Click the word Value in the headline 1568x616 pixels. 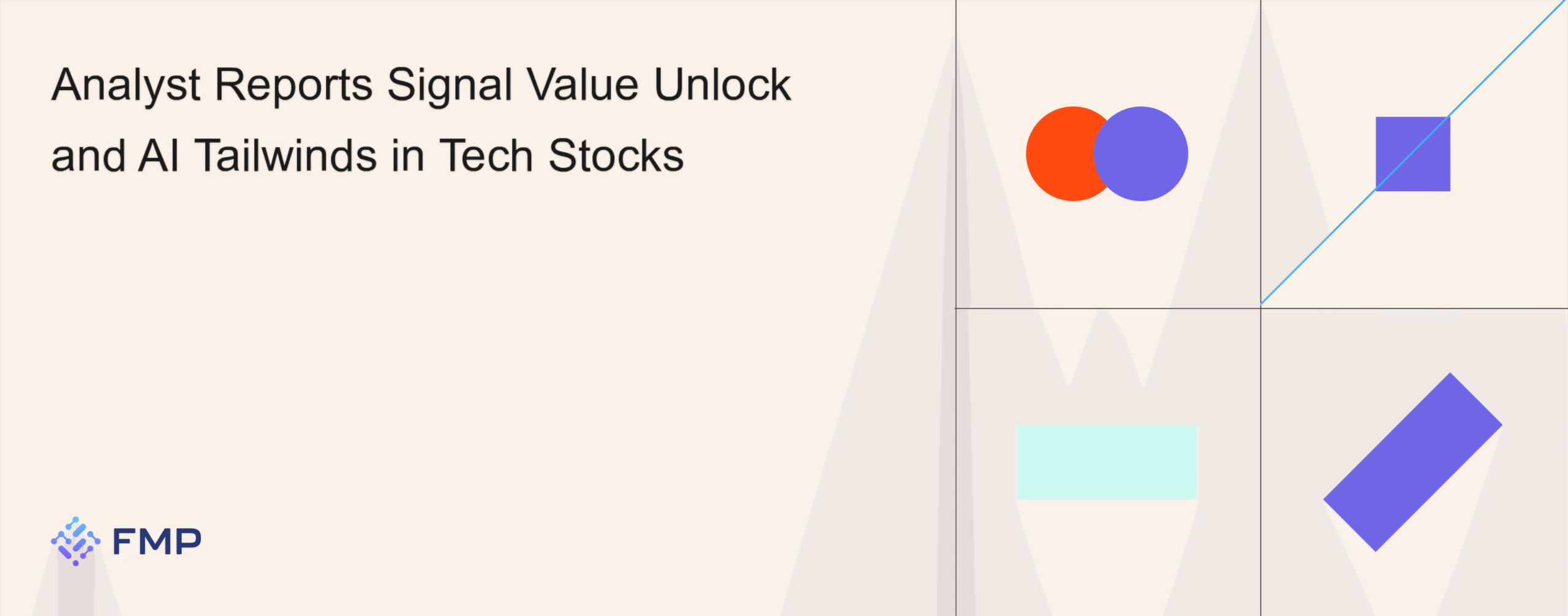coord(583,84)
